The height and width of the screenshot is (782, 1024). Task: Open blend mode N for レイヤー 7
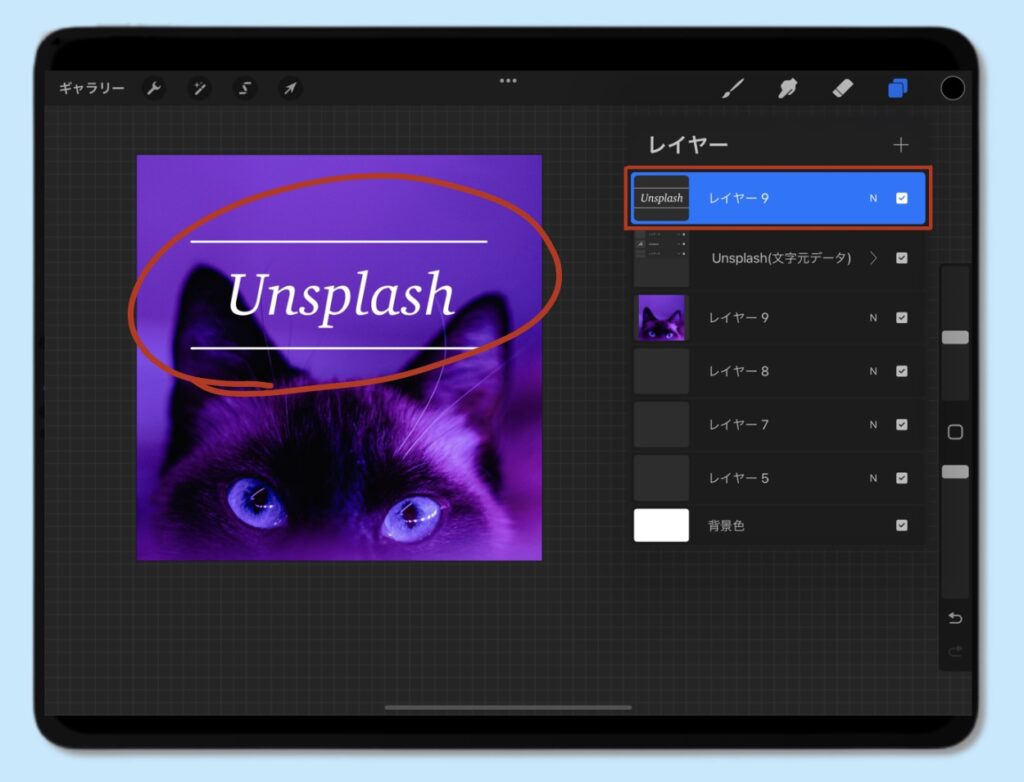pos(873,425)
